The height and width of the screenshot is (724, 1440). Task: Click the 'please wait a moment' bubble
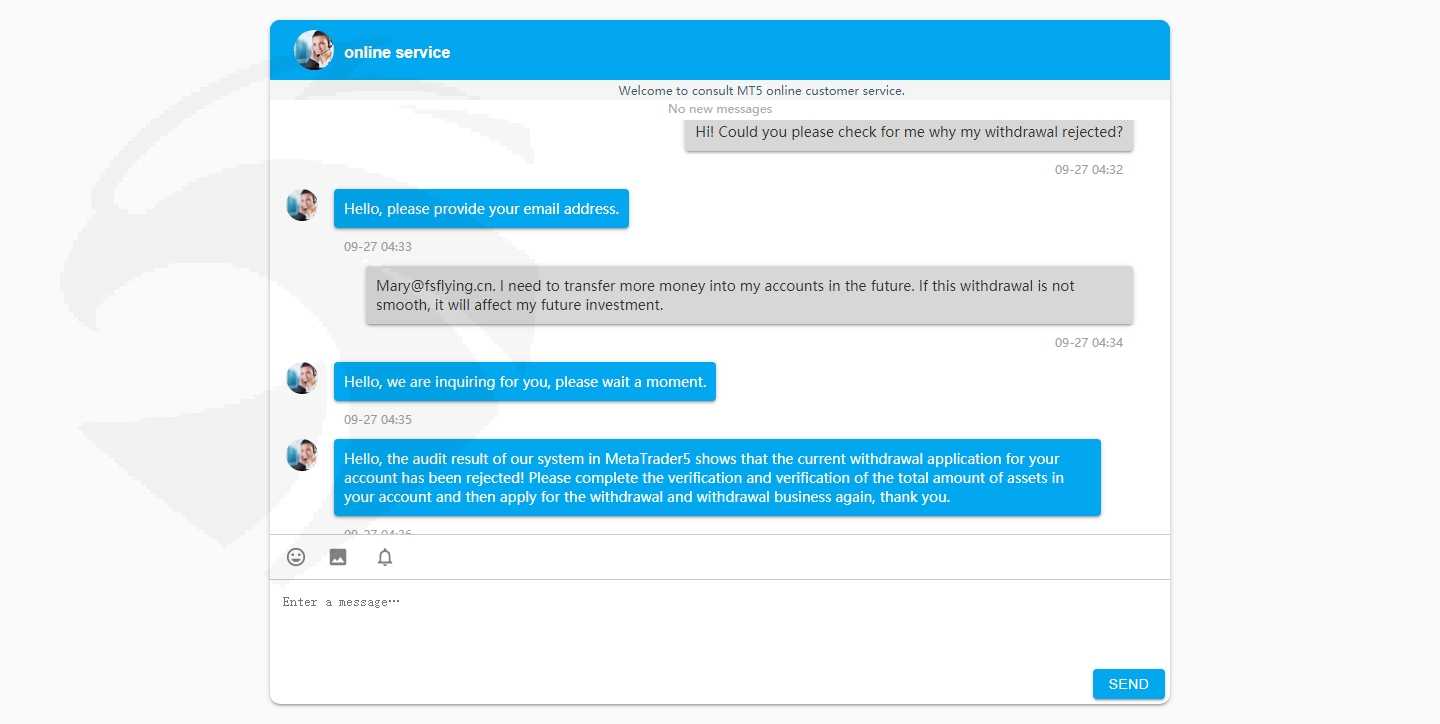525,382
